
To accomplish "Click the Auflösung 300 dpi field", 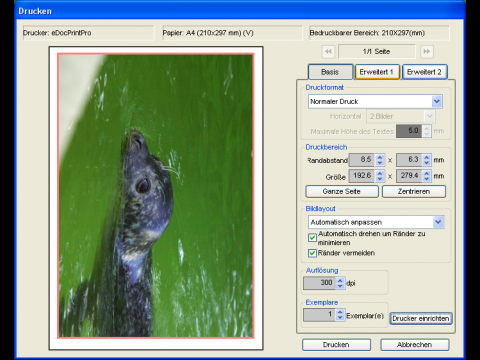I will click(x=319, y=283).
